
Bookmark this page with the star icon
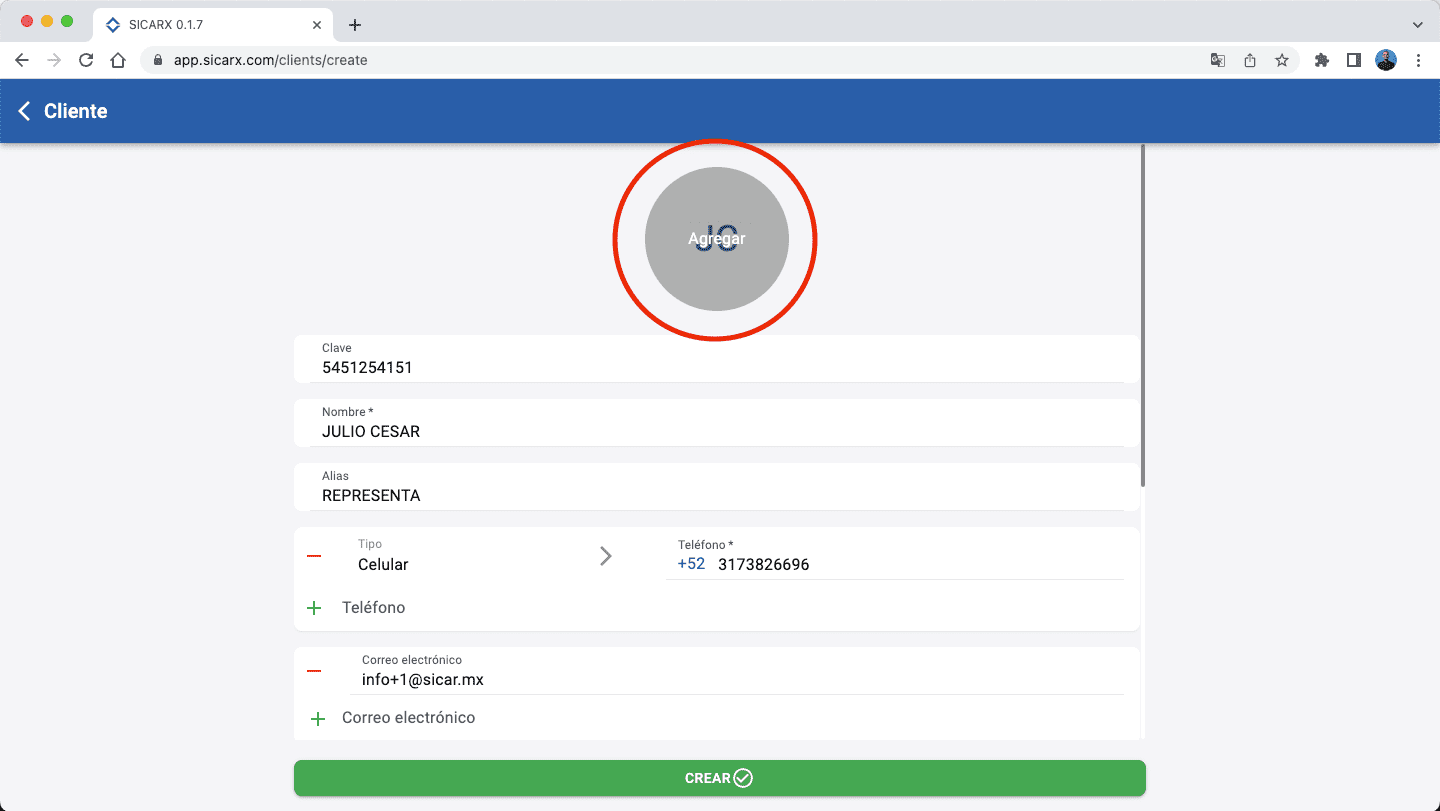click(x=1281, y=60)
